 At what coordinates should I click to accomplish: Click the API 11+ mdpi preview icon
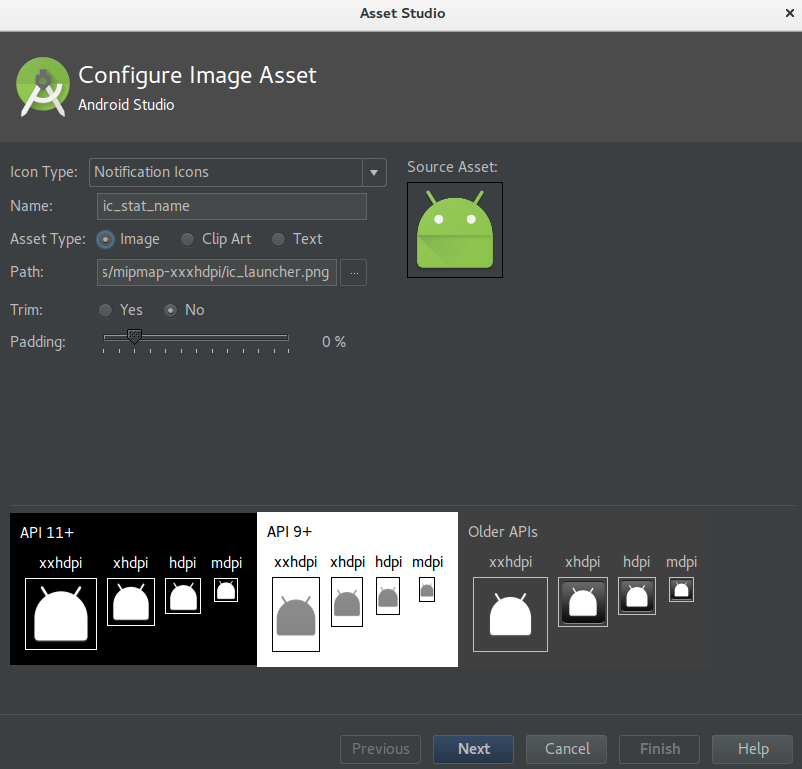226,590
